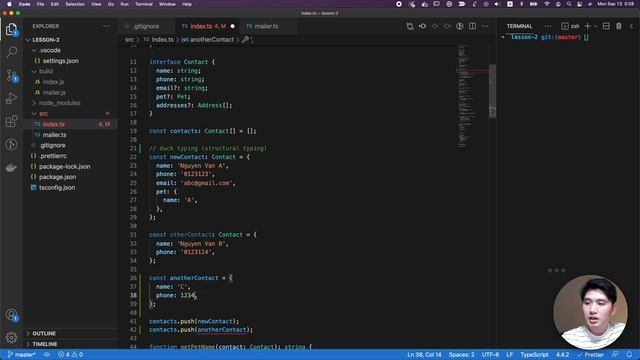
Task: Open the Source Control view
Action: tap(11, 75)
